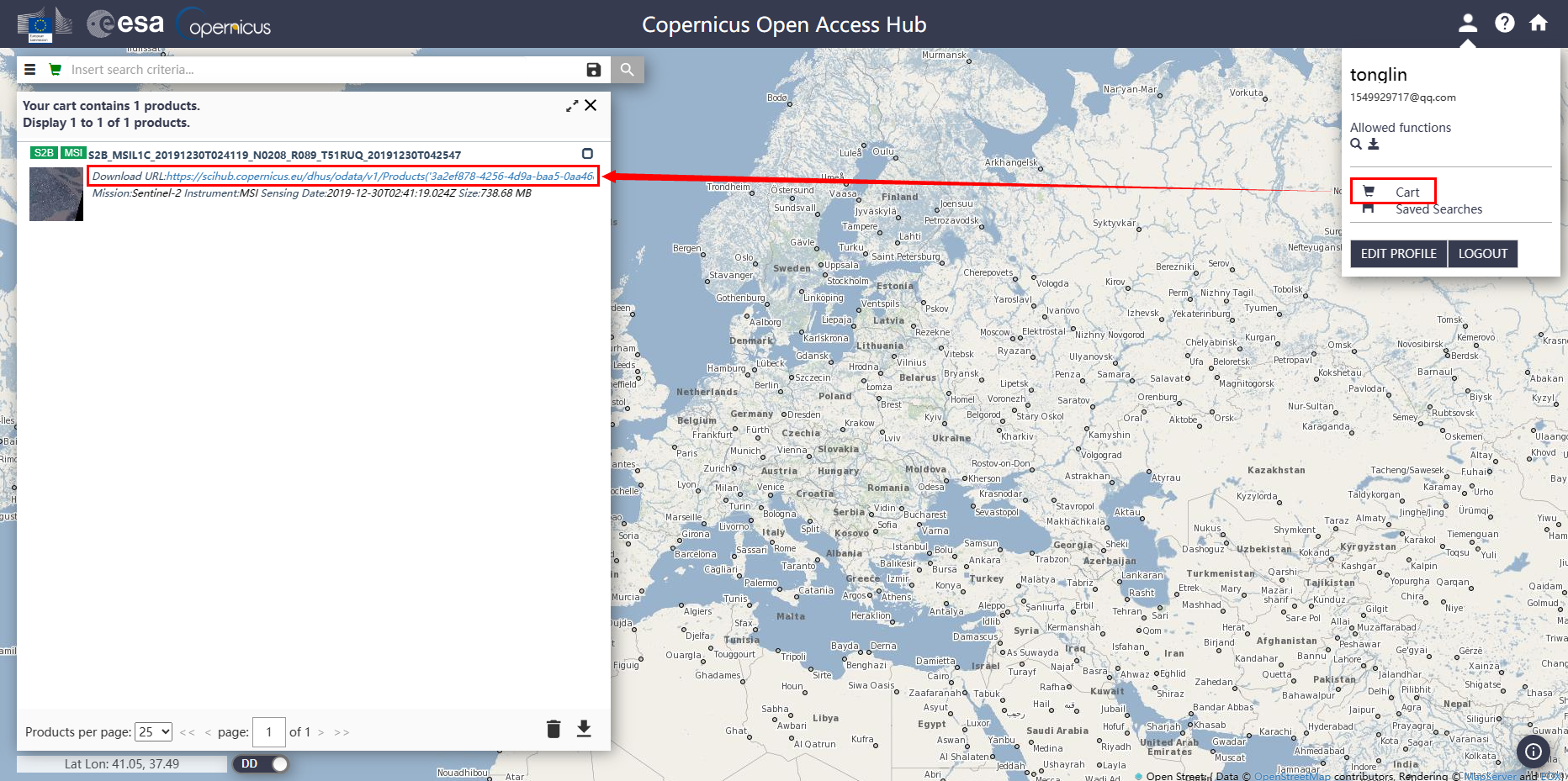This screenshot has width=1568, height=781.
Task: Click the green MSI instrument tag
Action: pos(73,153)
